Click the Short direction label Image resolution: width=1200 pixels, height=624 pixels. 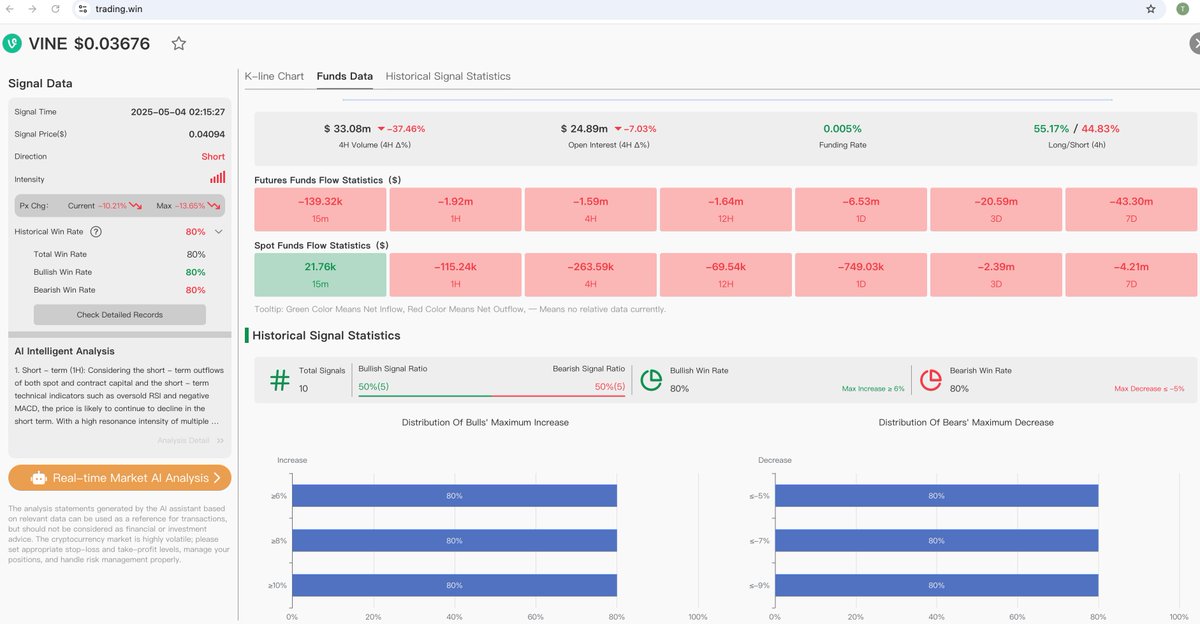(x=213, y=156)
